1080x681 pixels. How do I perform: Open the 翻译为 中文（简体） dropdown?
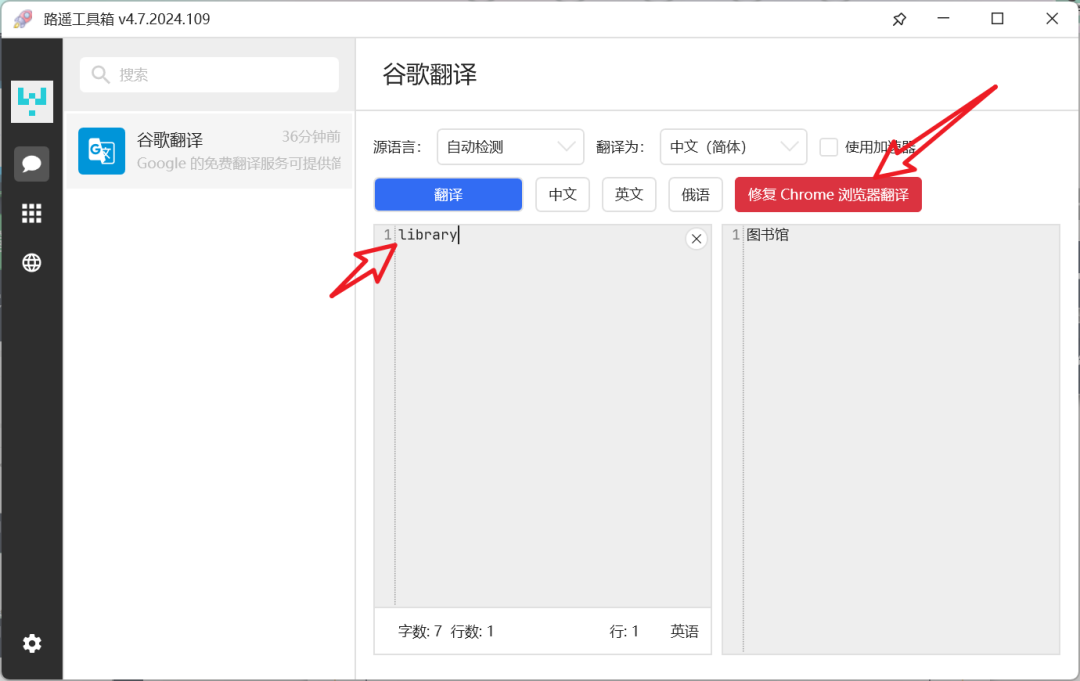pos(733,147)
